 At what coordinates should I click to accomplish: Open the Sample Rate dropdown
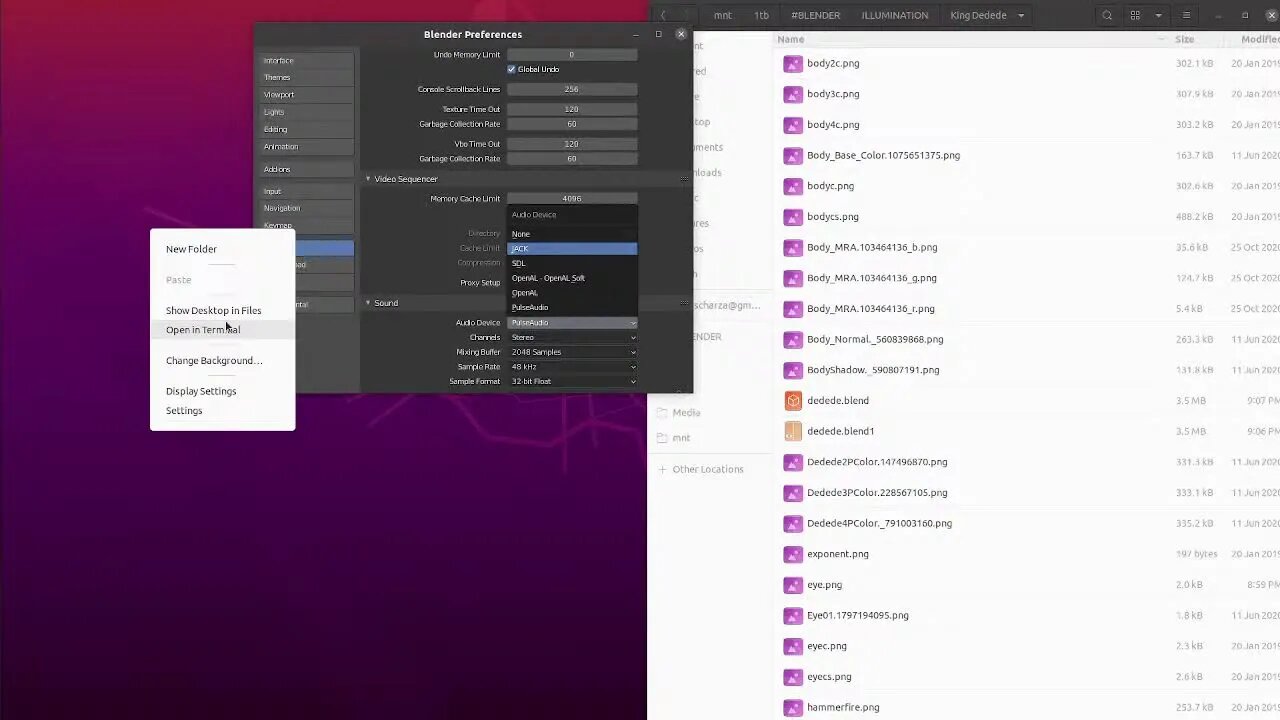(x=572, y=367)
